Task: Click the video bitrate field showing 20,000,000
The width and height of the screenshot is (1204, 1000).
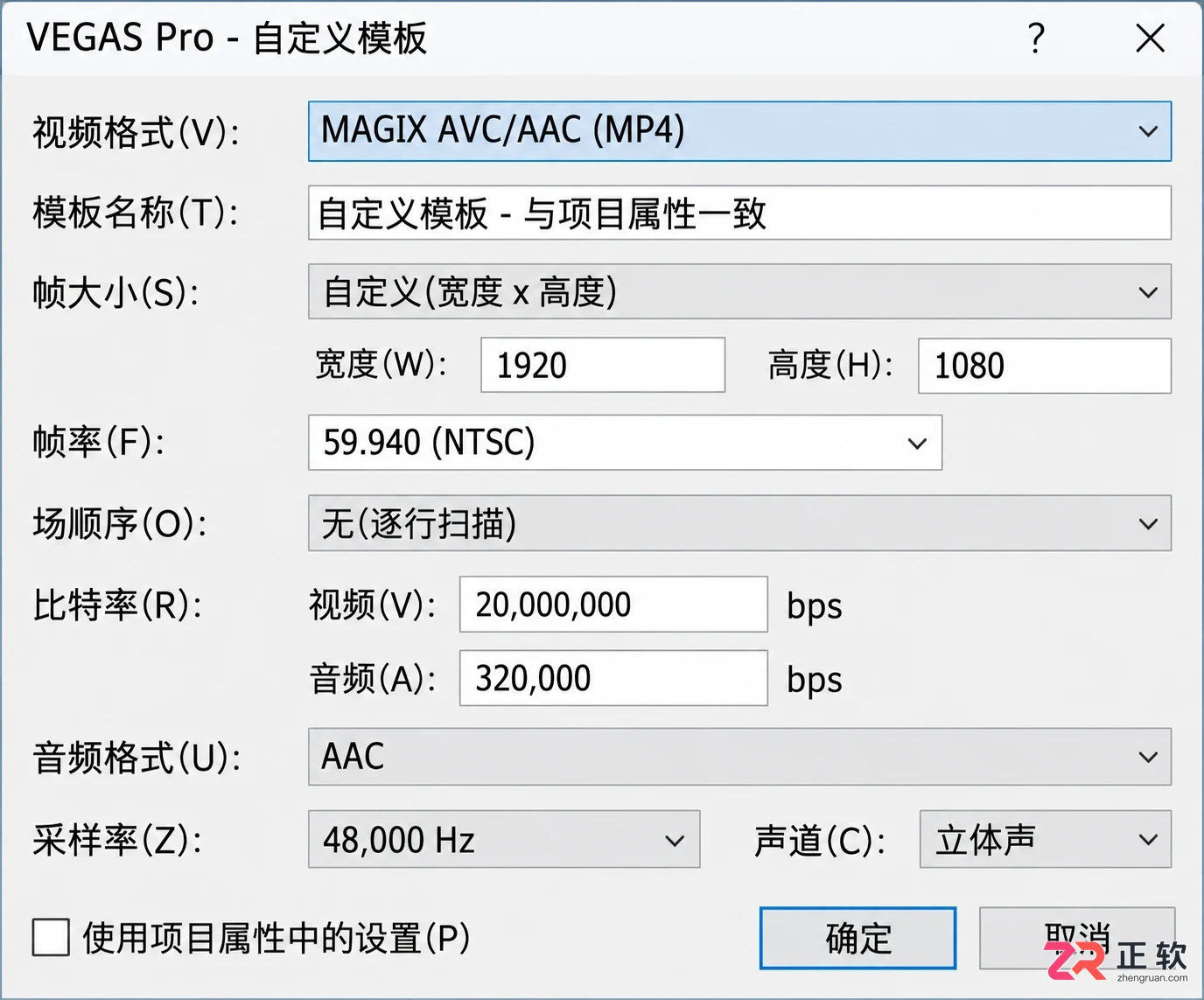Action: click(x=613, y=604)
